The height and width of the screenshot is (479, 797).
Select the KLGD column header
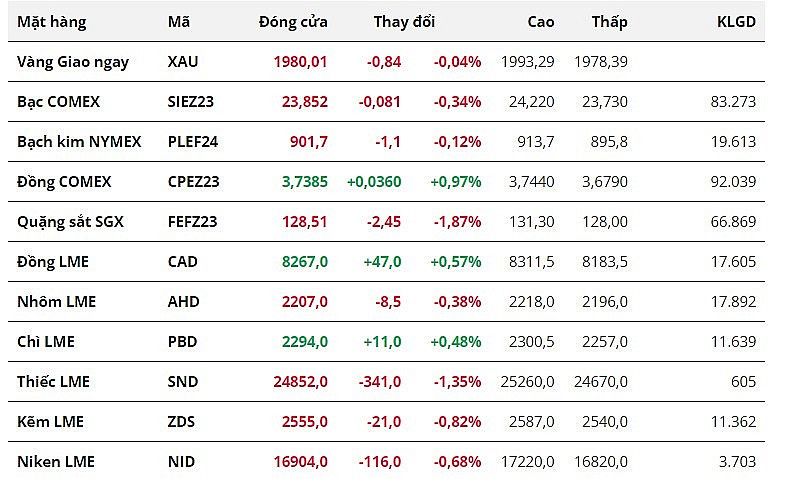(x=736, y=22)
